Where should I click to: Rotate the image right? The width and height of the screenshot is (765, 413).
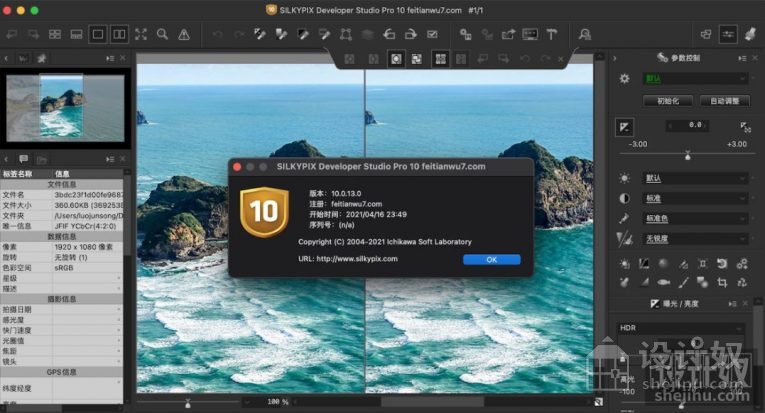coord(411,34)
